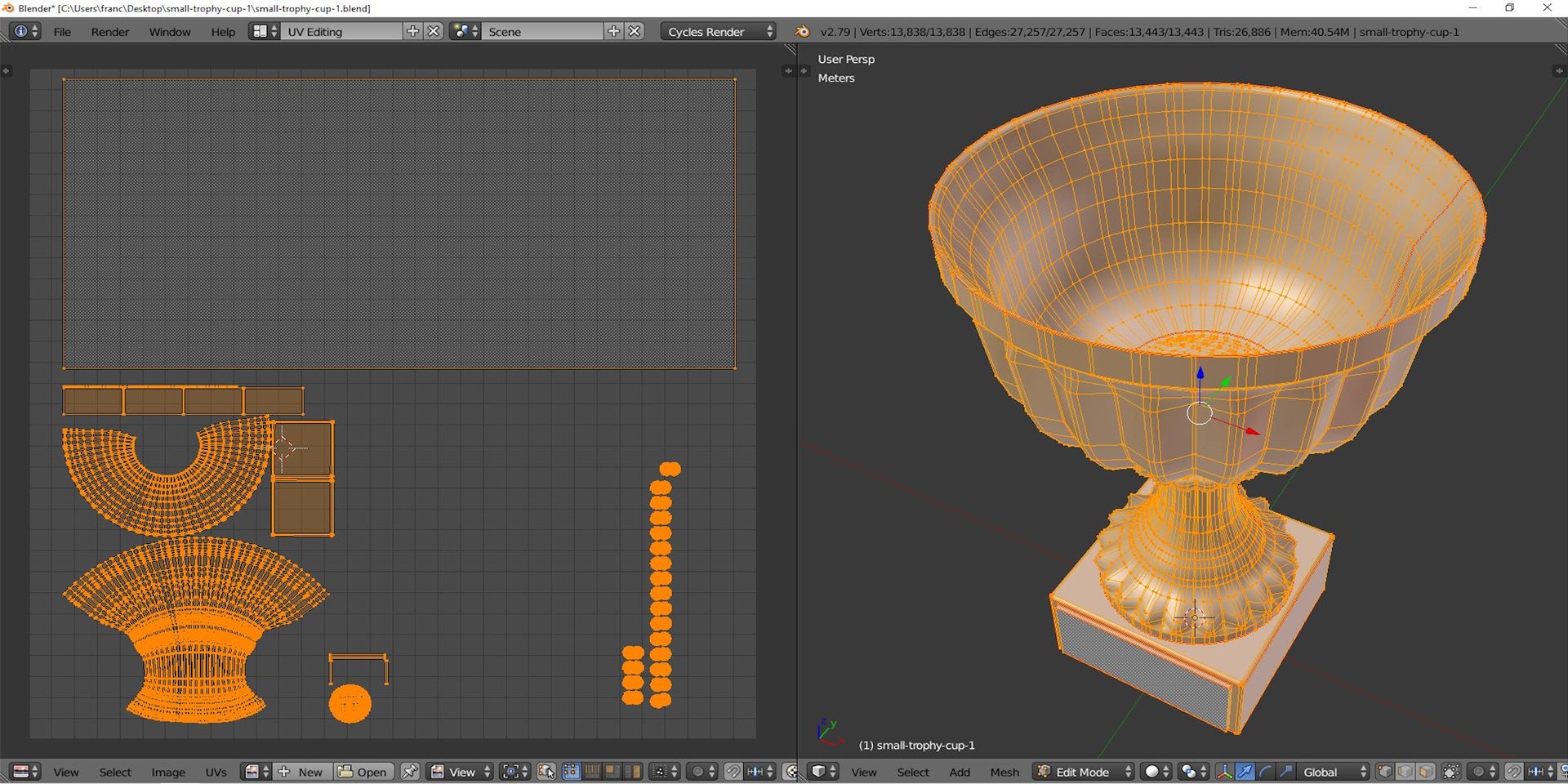The width and height of the screenshot is (1568, 784).
Task: Click the UV Editing layout name field
Action: click(341, 32)
